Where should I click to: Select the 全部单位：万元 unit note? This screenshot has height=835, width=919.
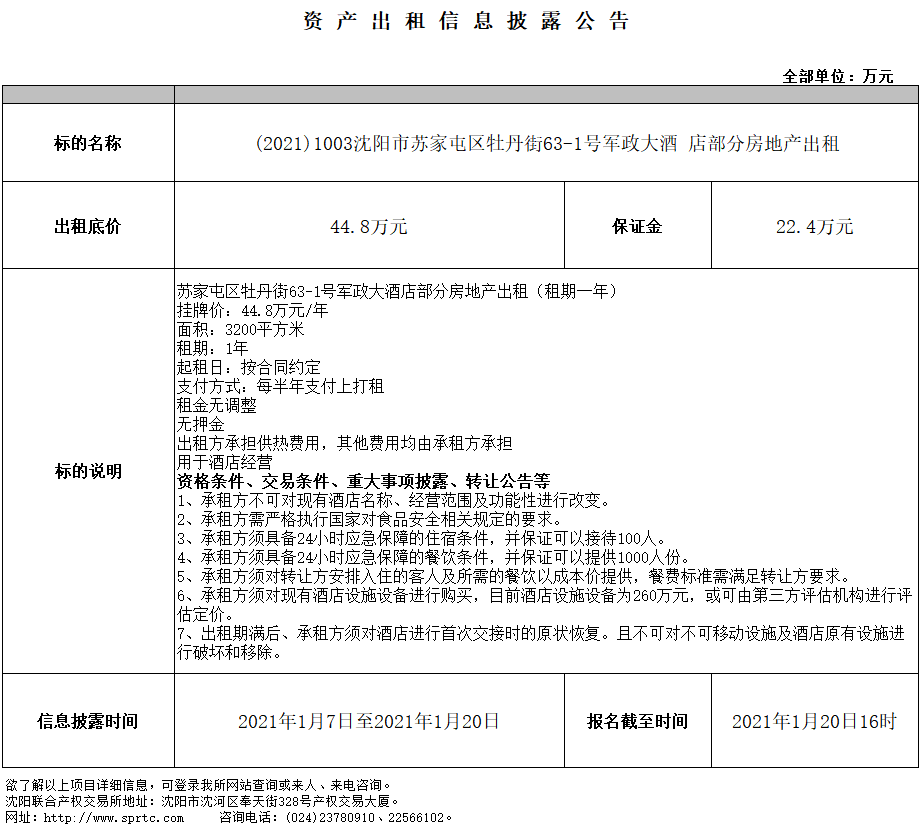[838, 76]
